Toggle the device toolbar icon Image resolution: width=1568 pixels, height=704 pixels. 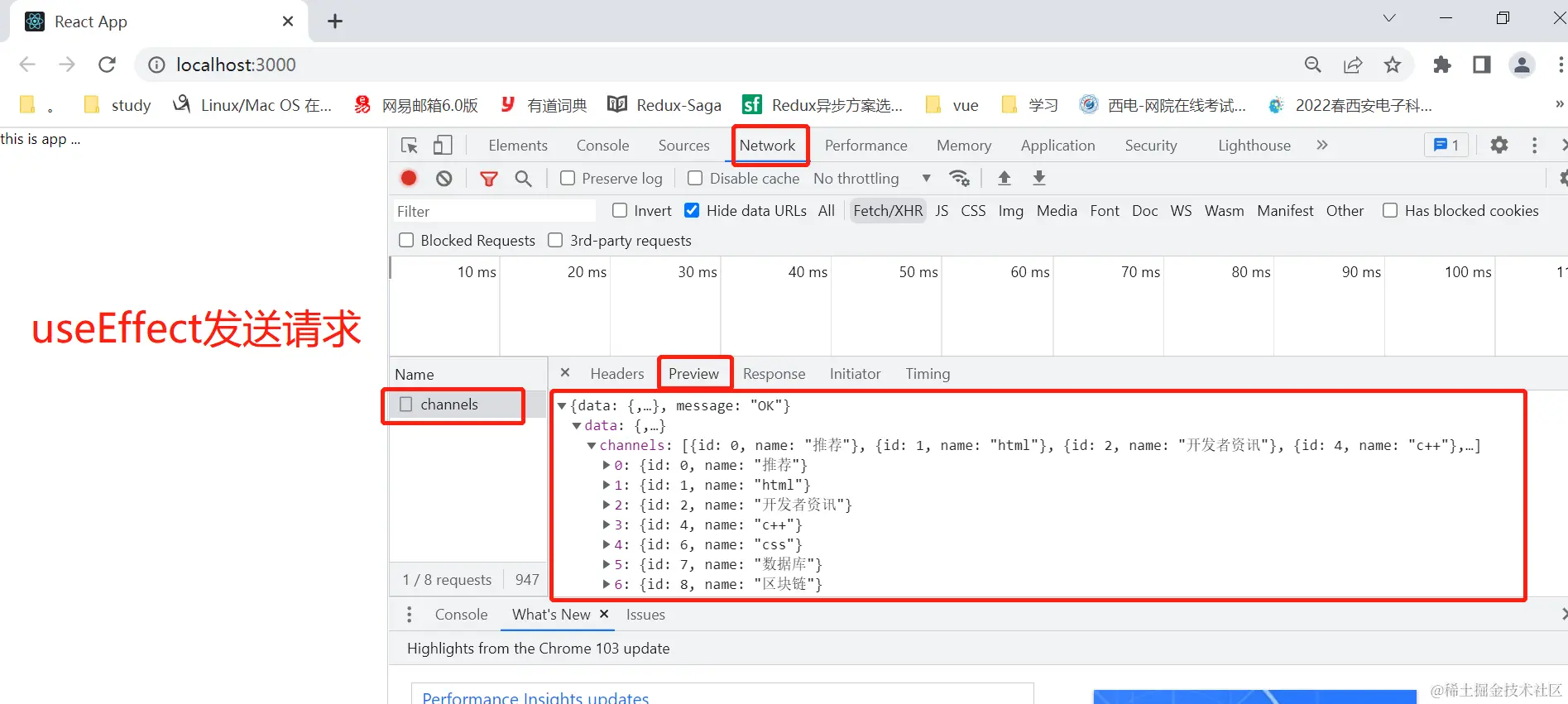(x=443, y=146)
